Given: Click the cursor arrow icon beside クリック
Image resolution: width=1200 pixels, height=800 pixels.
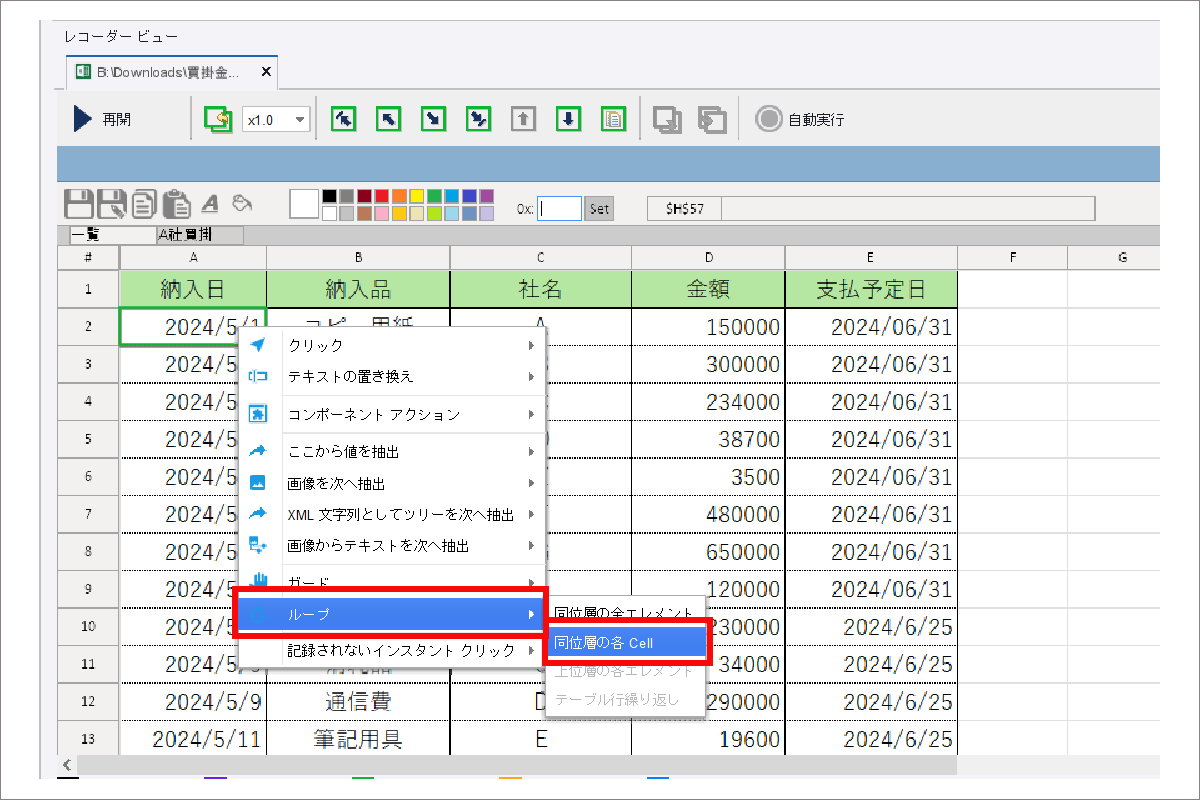Looking at the screenshot, I should point(257,345).
